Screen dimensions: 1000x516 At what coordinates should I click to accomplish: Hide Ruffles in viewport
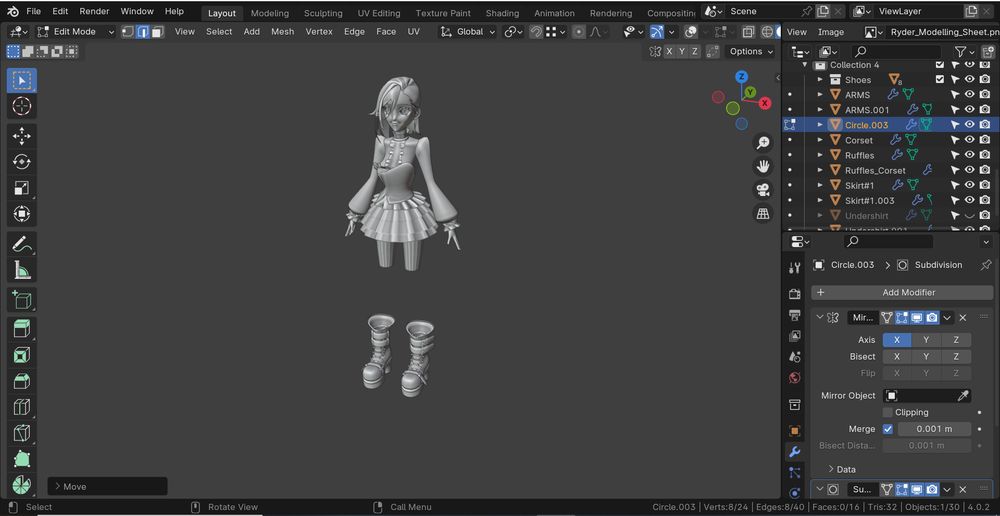(x=969, y=155)
